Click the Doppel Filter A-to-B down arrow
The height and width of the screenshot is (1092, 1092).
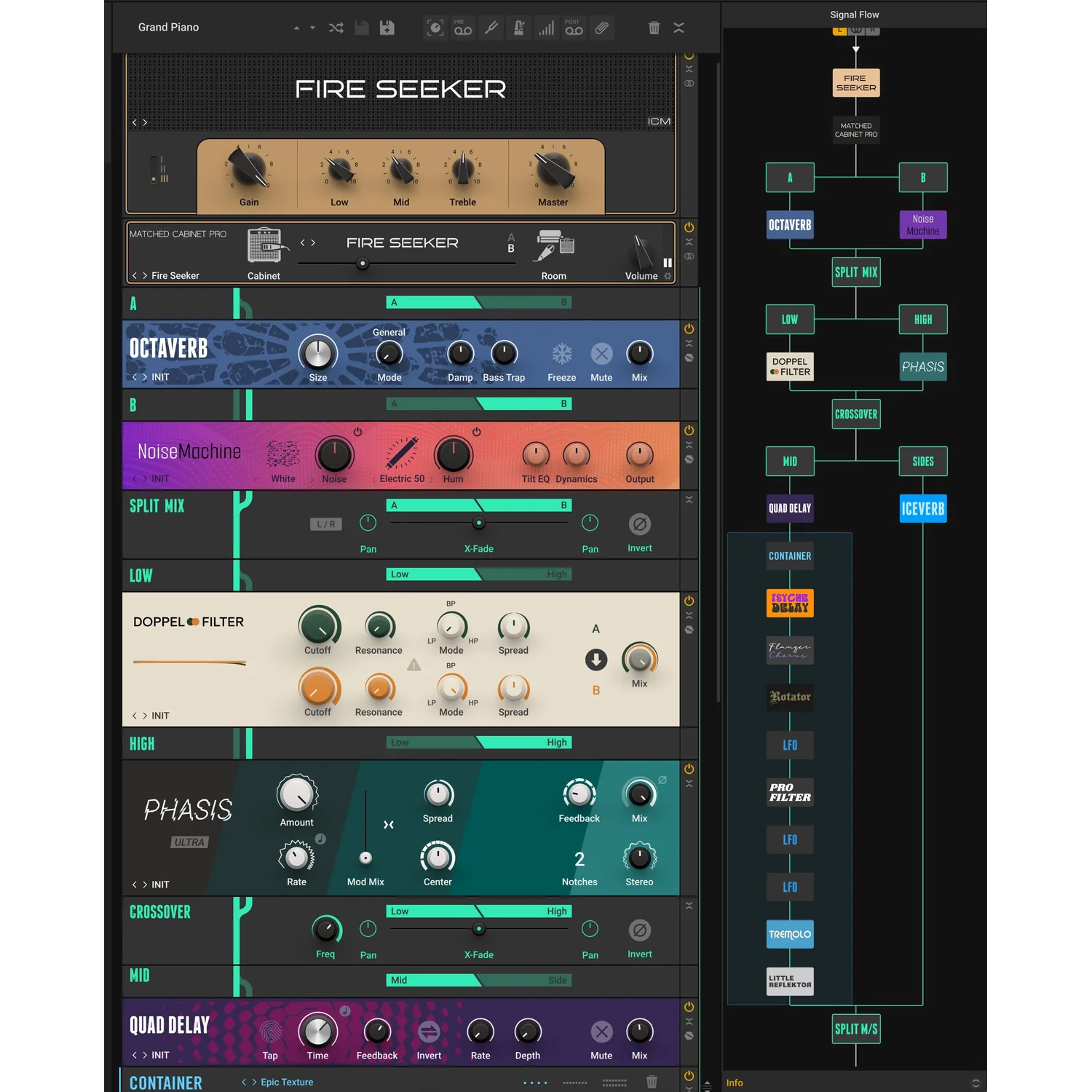[x=596, y=660]
